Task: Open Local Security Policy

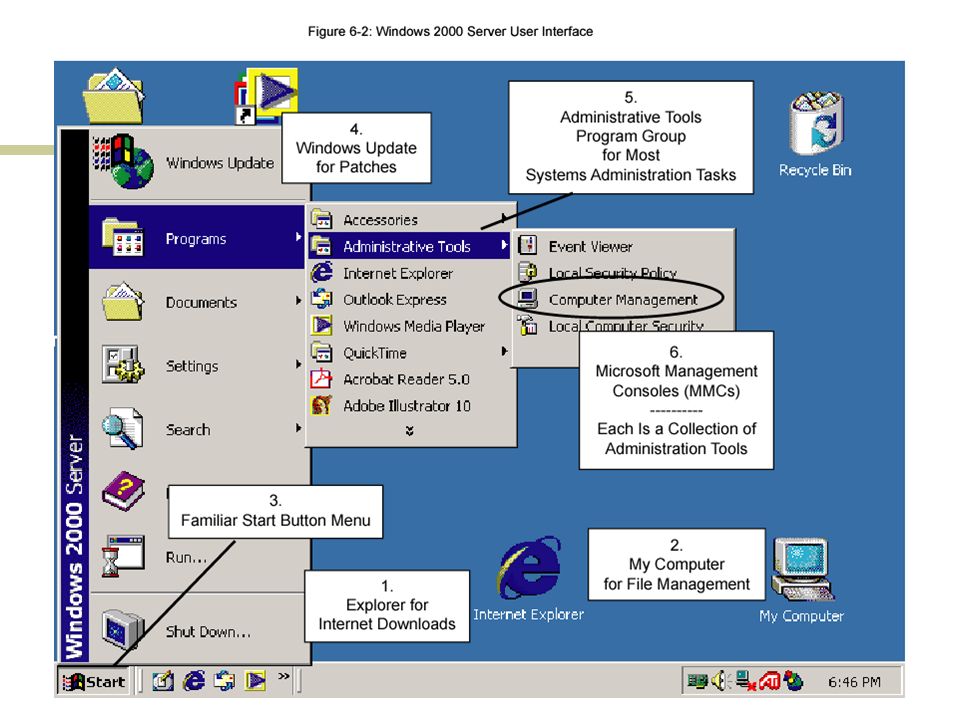Action: pyautogui.click(x=623, y=272)
